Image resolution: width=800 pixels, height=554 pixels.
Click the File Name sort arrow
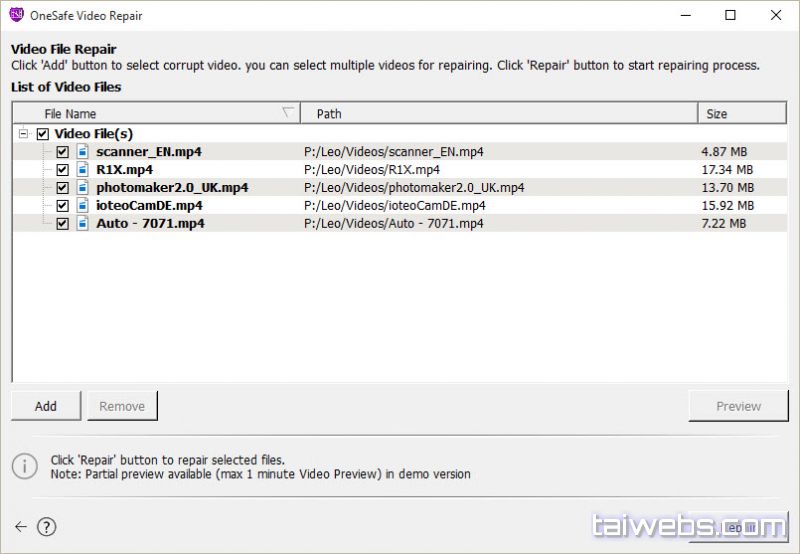point(289,112)
